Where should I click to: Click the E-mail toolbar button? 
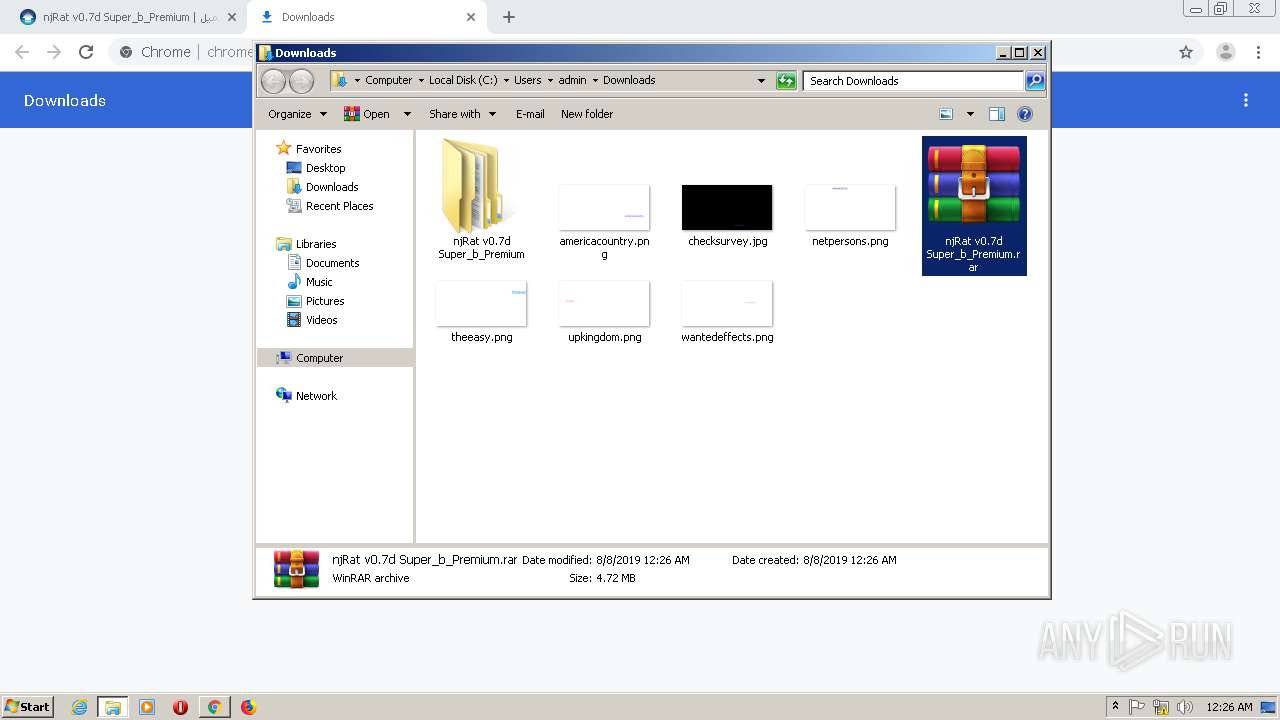tap(530, 114)
